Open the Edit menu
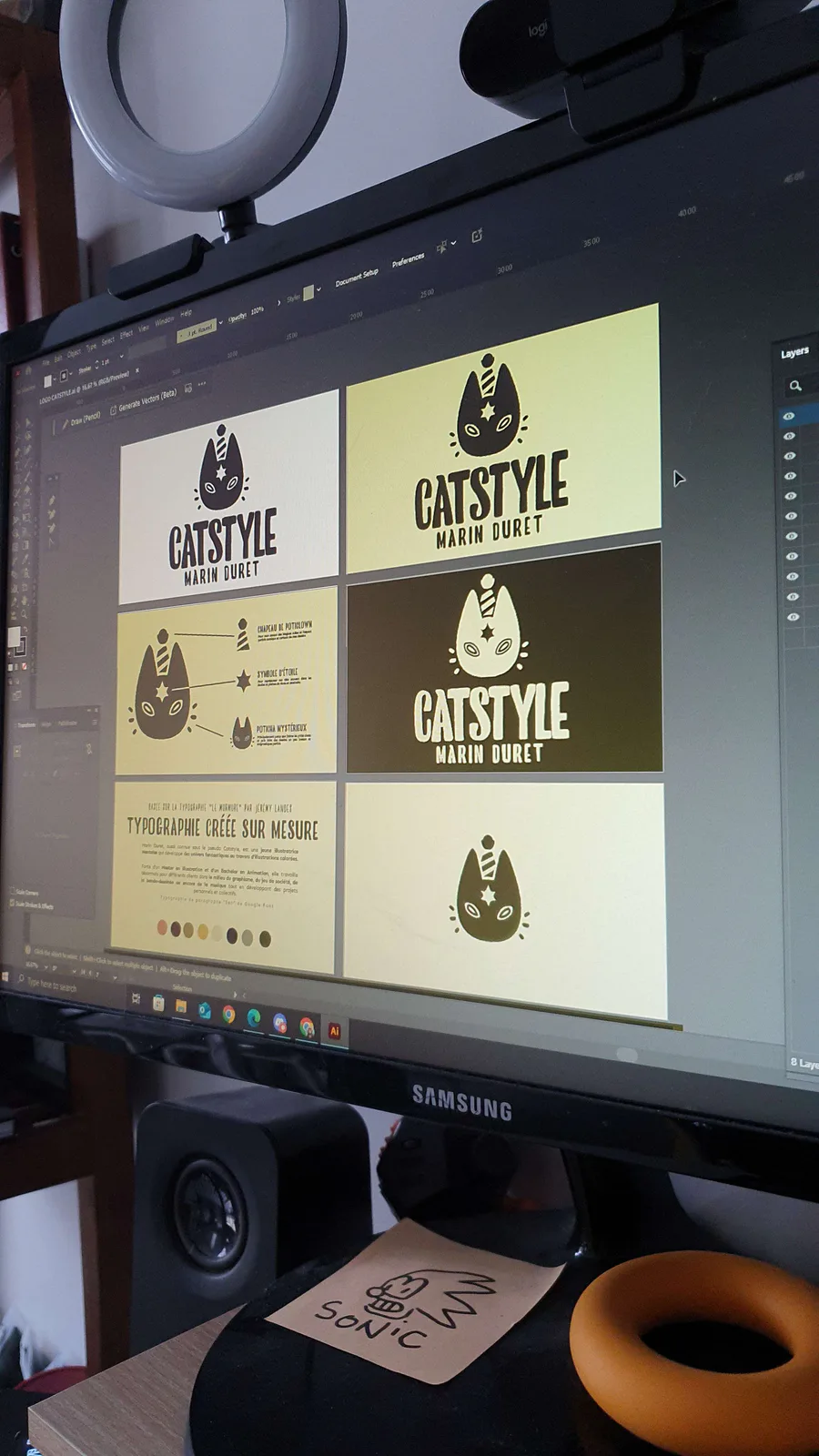The image size is (819, 1456). pos(58,357)
